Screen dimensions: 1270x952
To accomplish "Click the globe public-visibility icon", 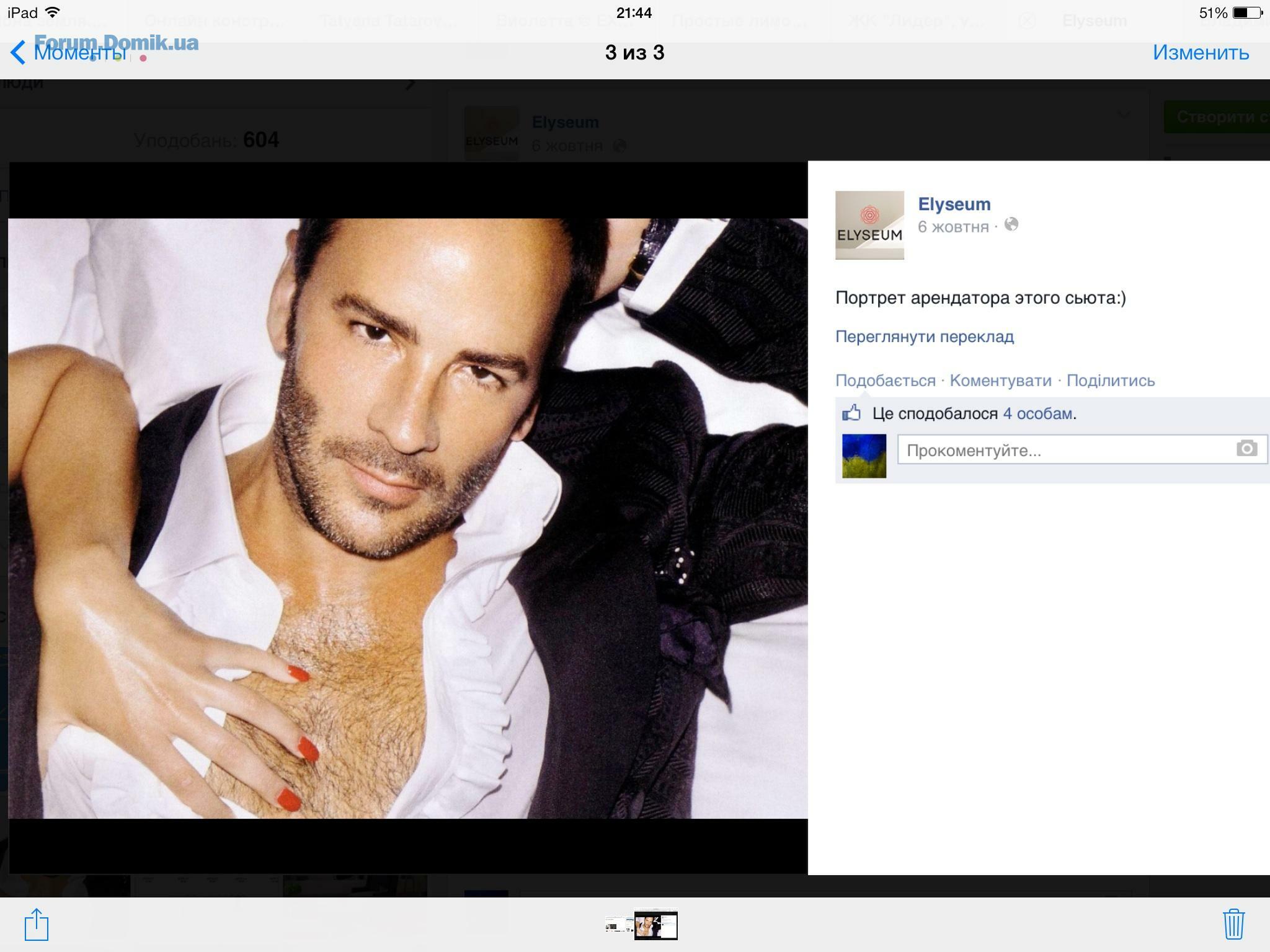I will [x=1011, y=224].
